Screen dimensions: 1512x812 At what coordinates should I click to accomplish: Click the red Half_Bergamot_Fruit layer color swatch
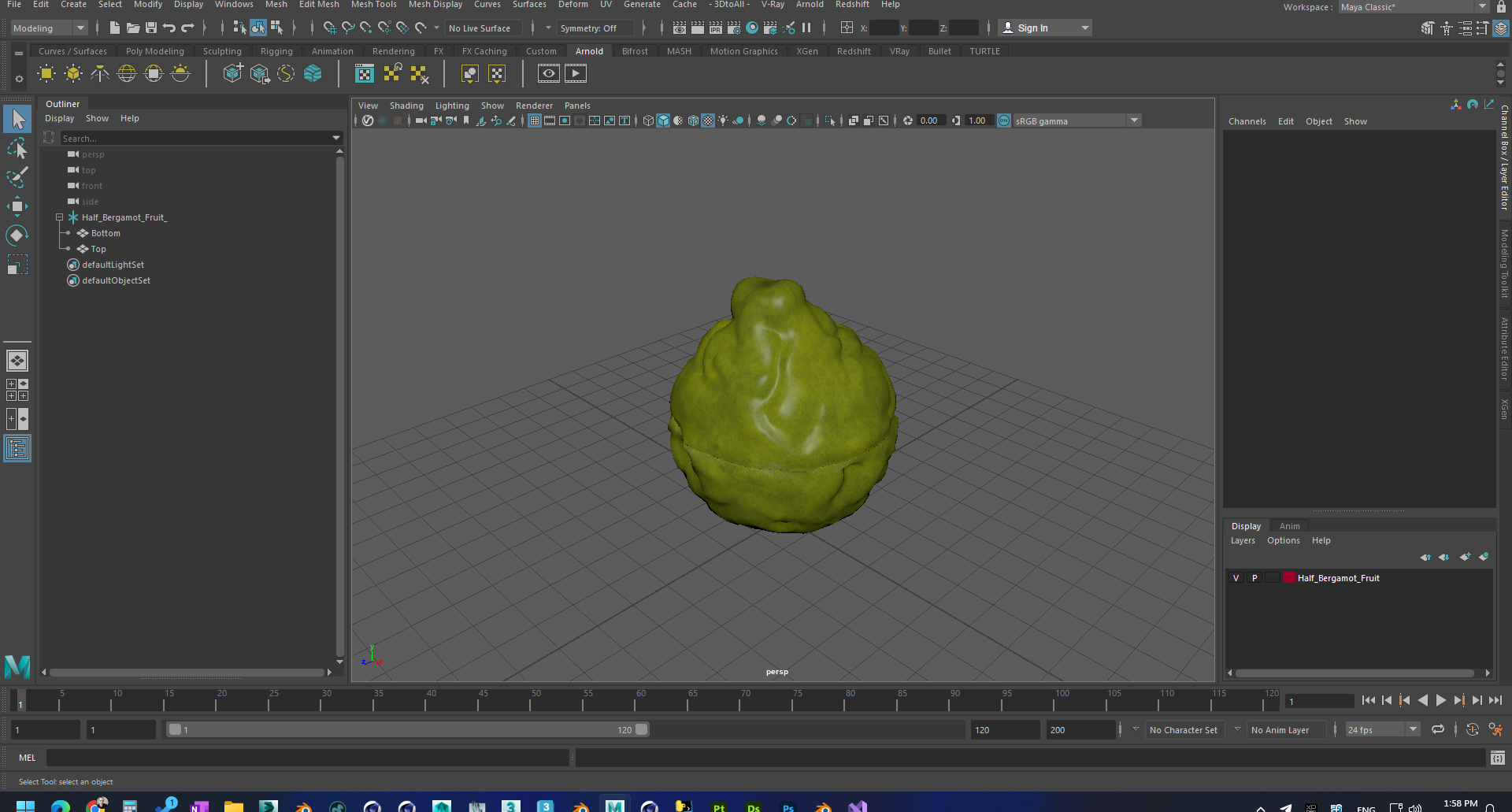[x=1289, y=578]
